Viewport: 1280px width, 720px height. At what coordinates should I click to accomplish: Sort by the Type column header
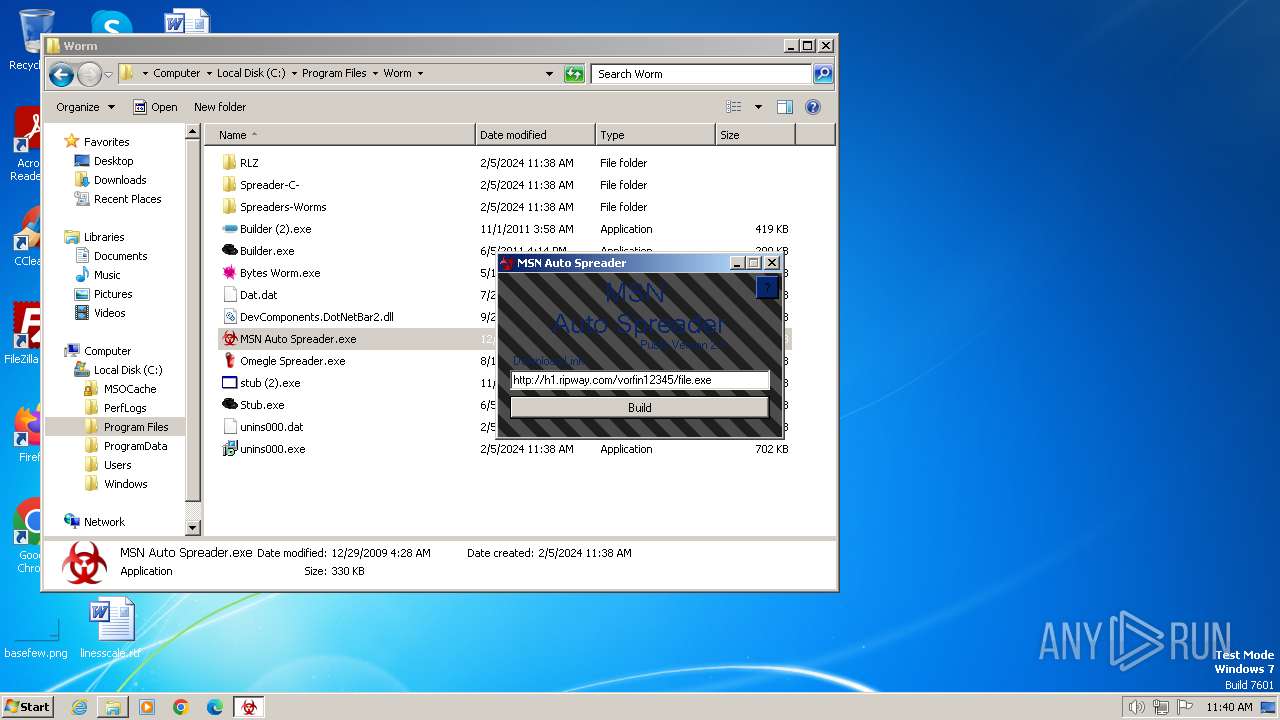[x=655, y=135]
